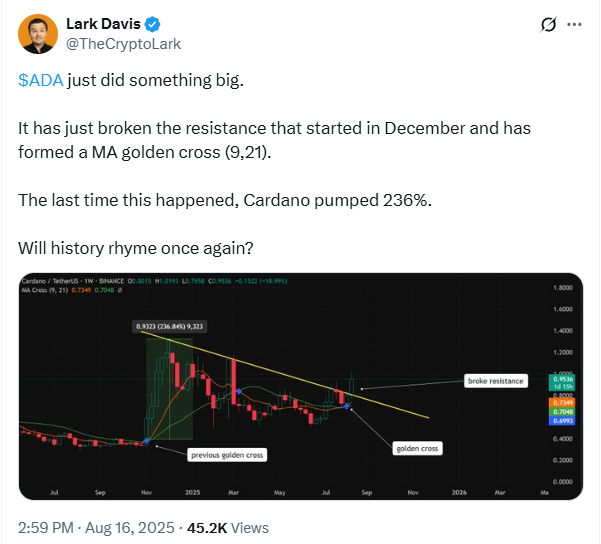Open the three-dot more options menu
Screen dimensions: 601x544
click(574, 24)
